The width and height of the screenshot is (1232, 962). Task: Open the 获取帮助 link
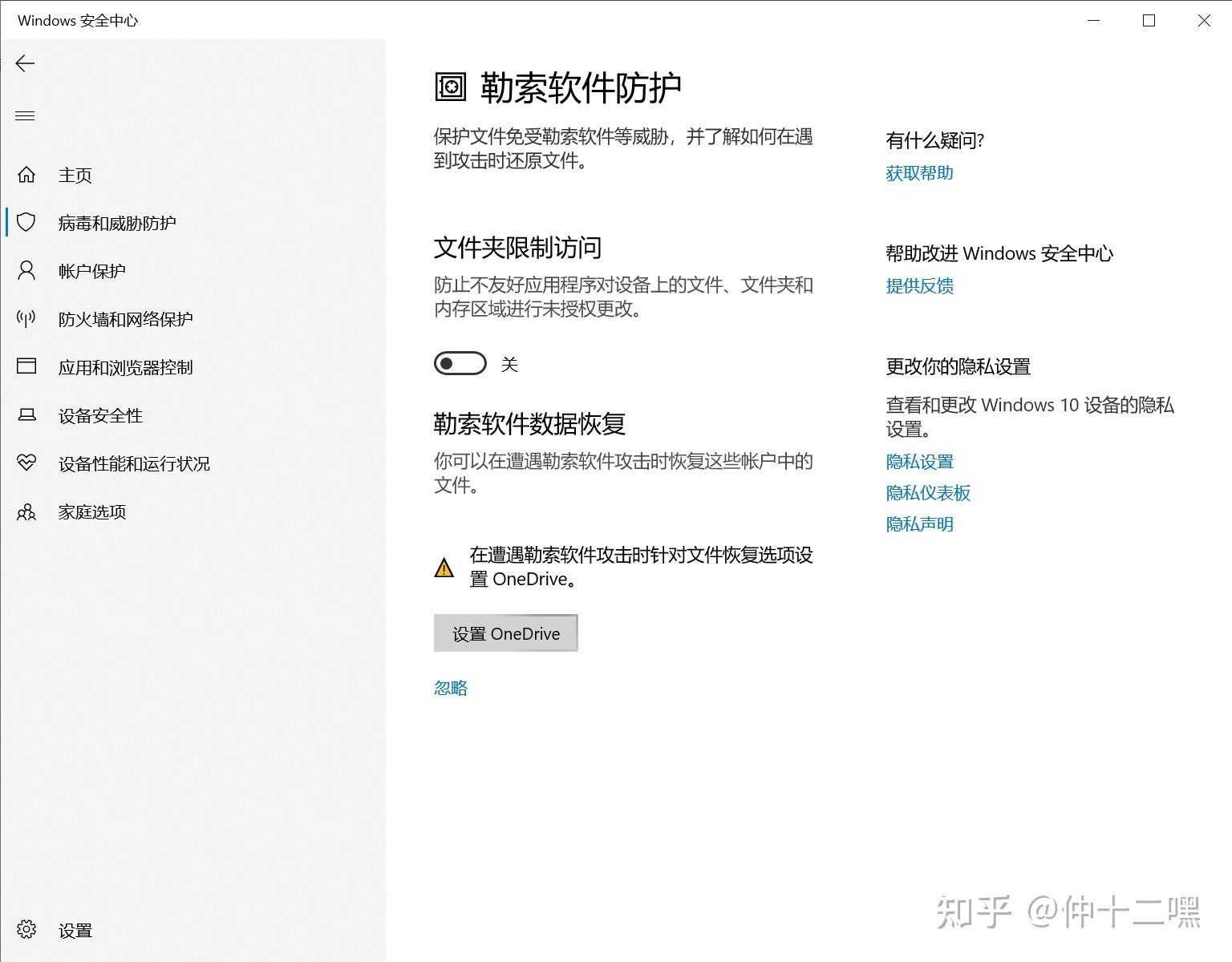point(919,173)
